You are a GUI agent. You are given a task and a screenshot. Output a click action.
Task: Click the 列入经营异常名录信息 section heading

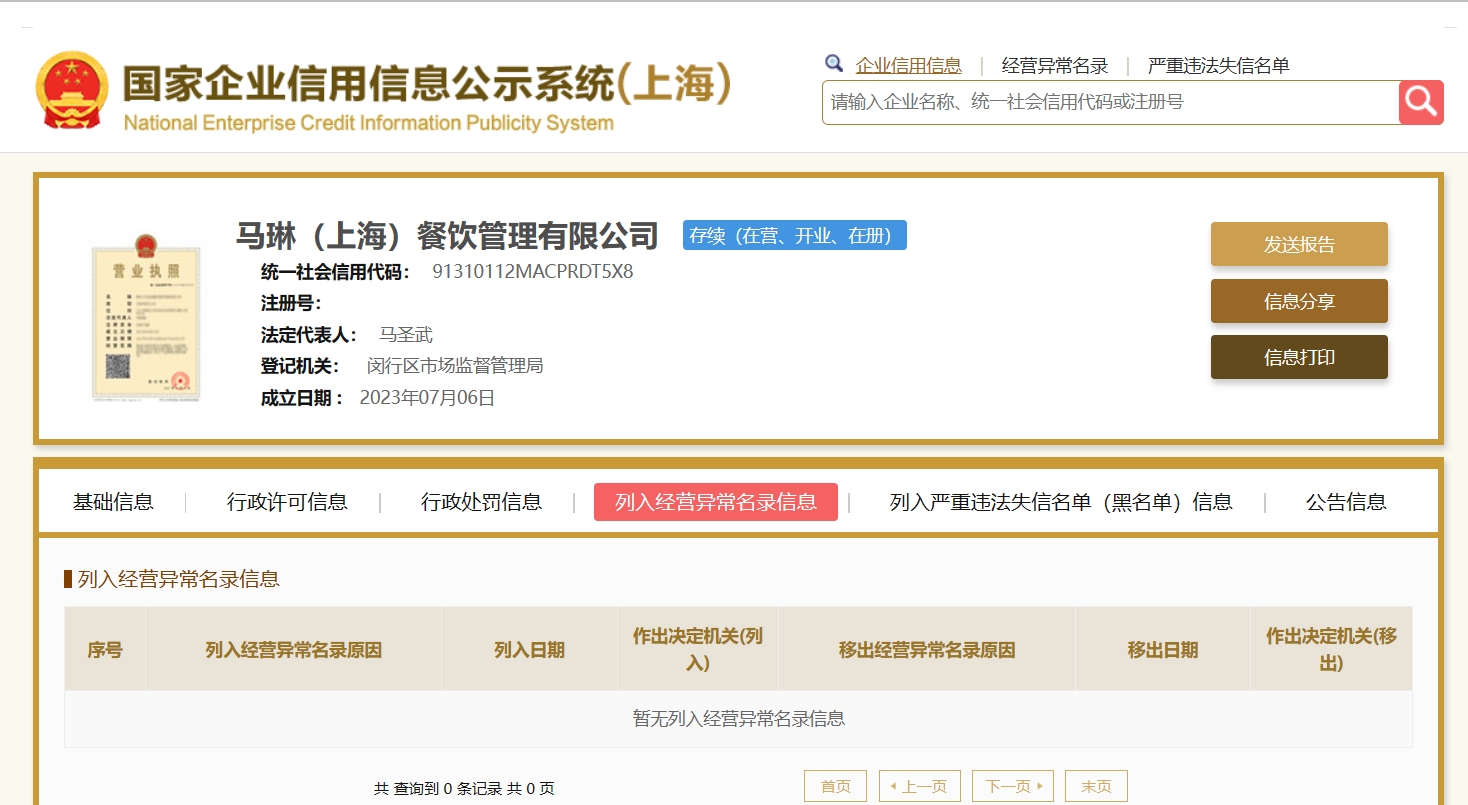point(179,579)
